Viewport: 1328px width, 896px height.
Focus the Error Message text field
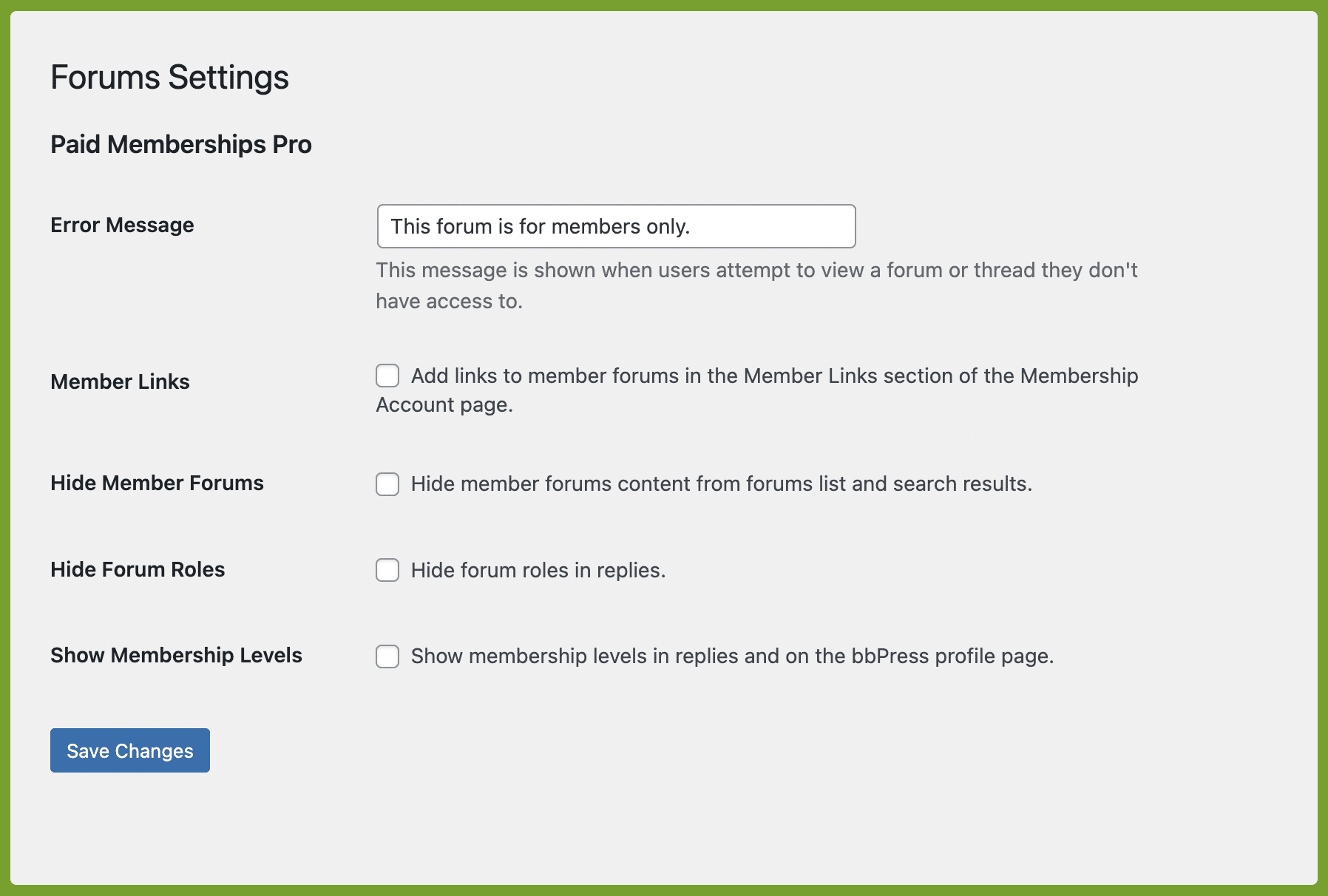(617, 226)
